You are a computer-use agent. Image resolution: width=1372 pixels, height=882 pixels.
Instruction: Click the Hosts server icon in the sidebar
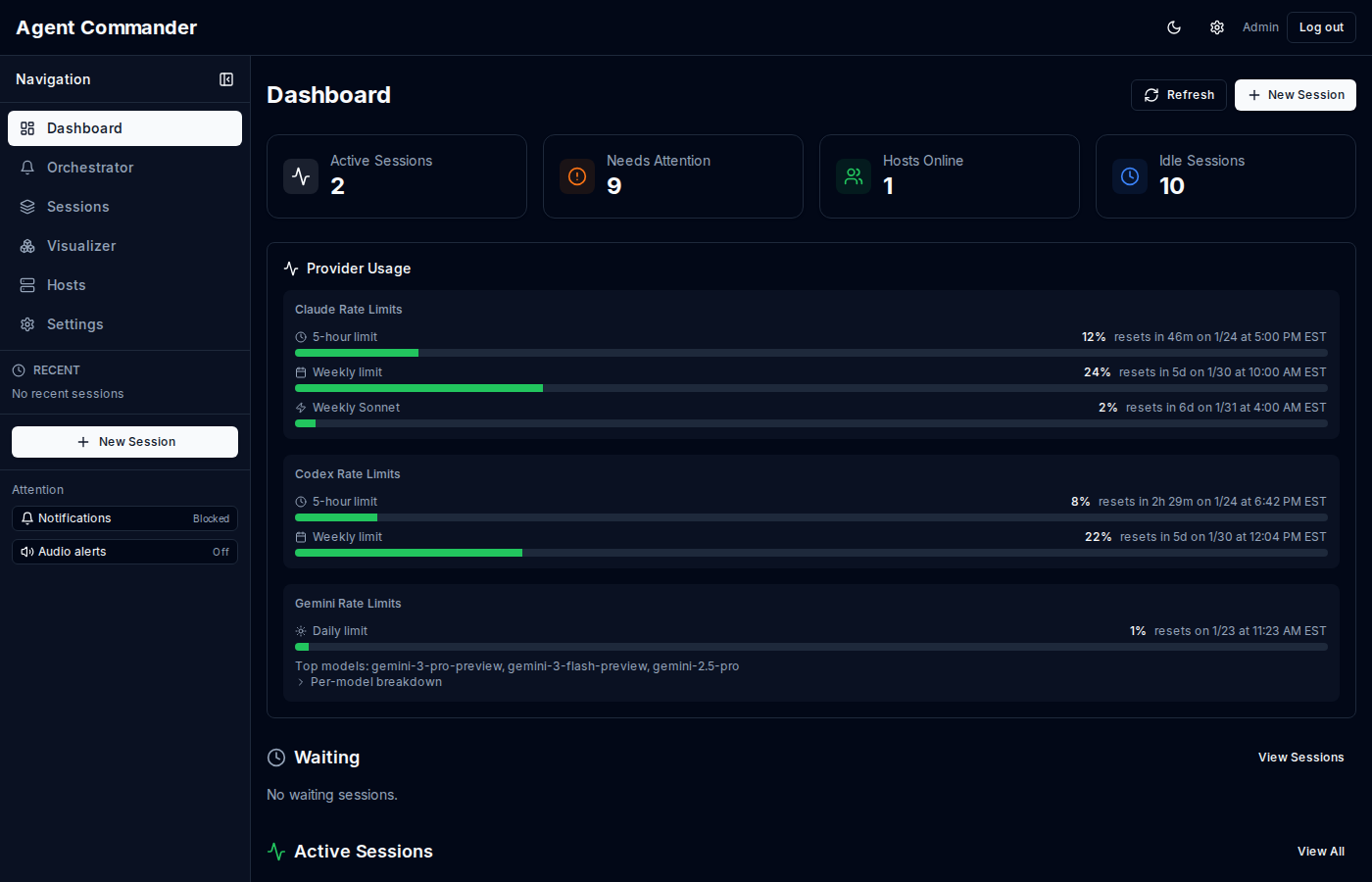(x=26, y=285)
